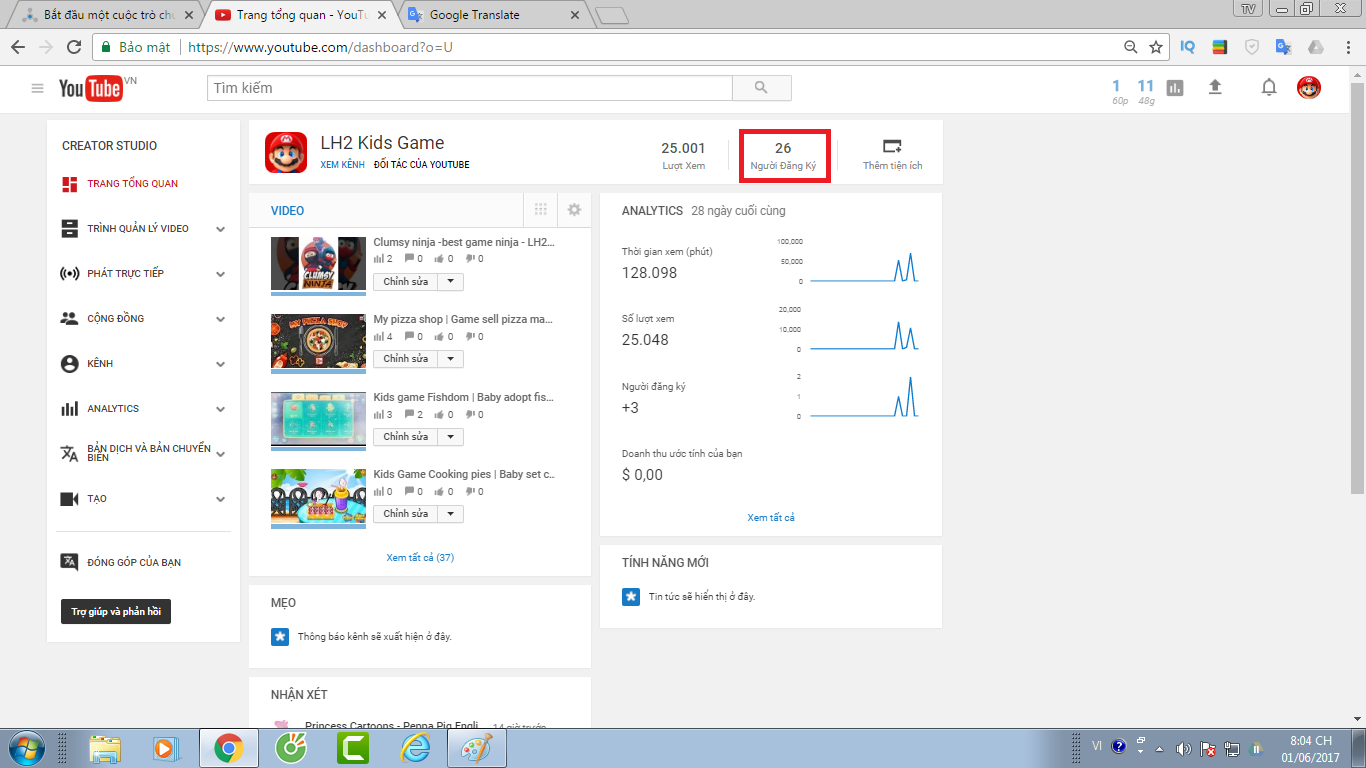Viewport: 1366px width, 768px height.
Task: Click the vidIQ extension icon
Action: pyautogui.click(x=1187, y=47)
